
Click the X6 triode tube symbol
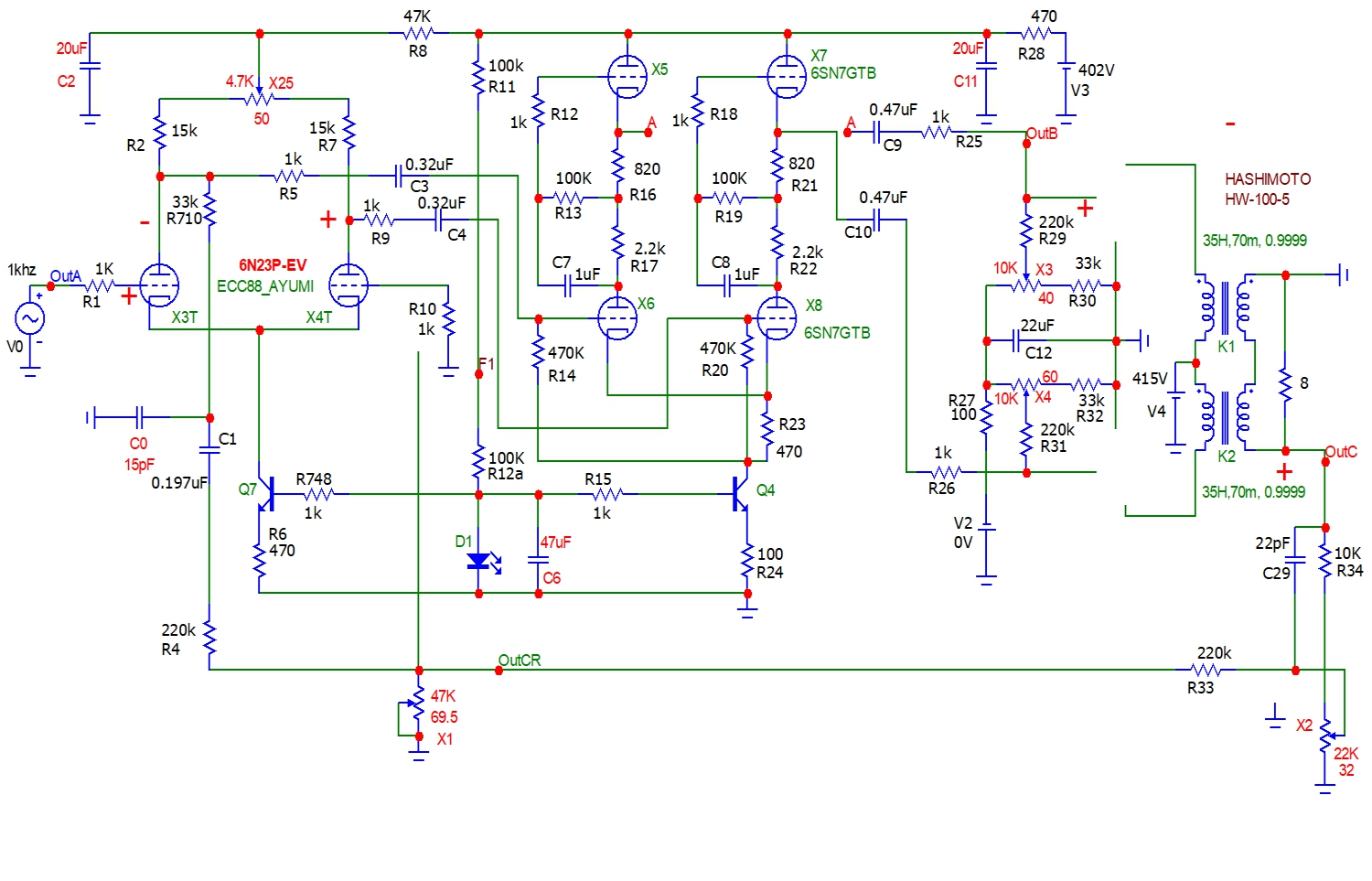[x=617, y=318]
